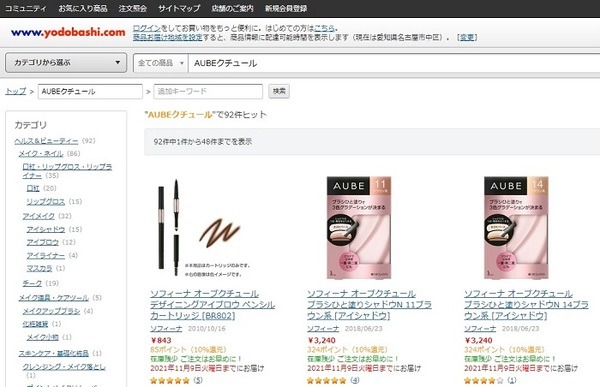Click 92件中1件から48件までを表示 text
Viewport: 600px width, 387px height.
pyautogui.click(x=202, y=142)
